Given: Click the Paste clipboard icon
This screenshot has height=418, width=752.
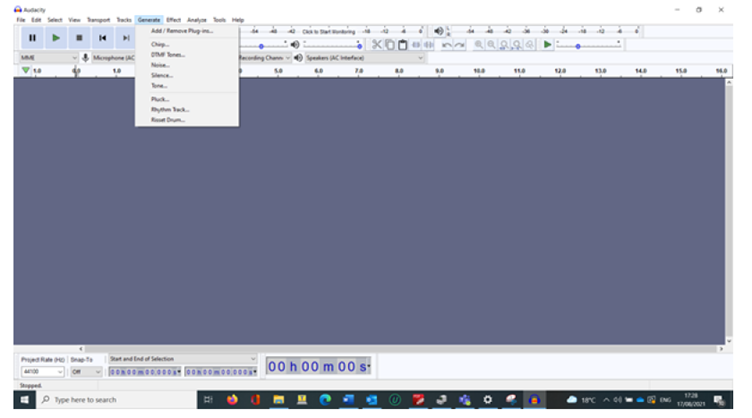Looking at the screenshot, I should (x=403, y=45).
